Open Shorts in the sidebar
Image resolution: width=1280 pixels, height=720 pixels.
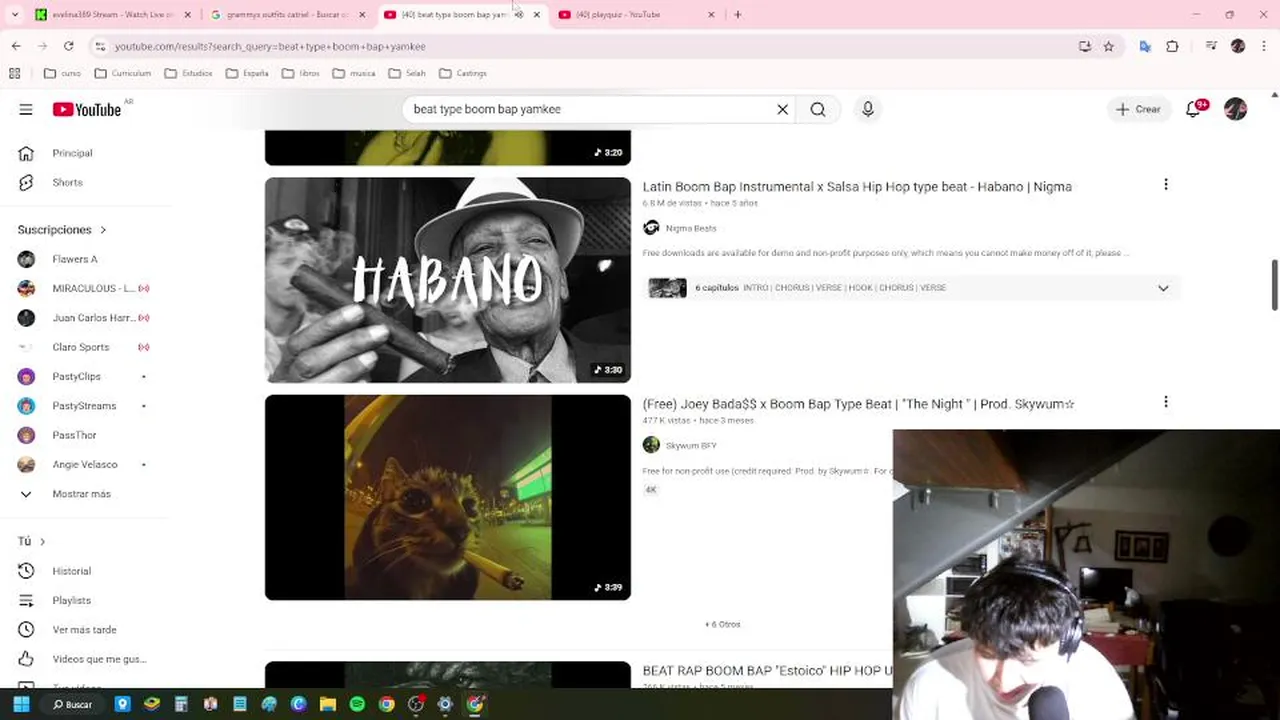pyautogui.click(x=67, y=182)
